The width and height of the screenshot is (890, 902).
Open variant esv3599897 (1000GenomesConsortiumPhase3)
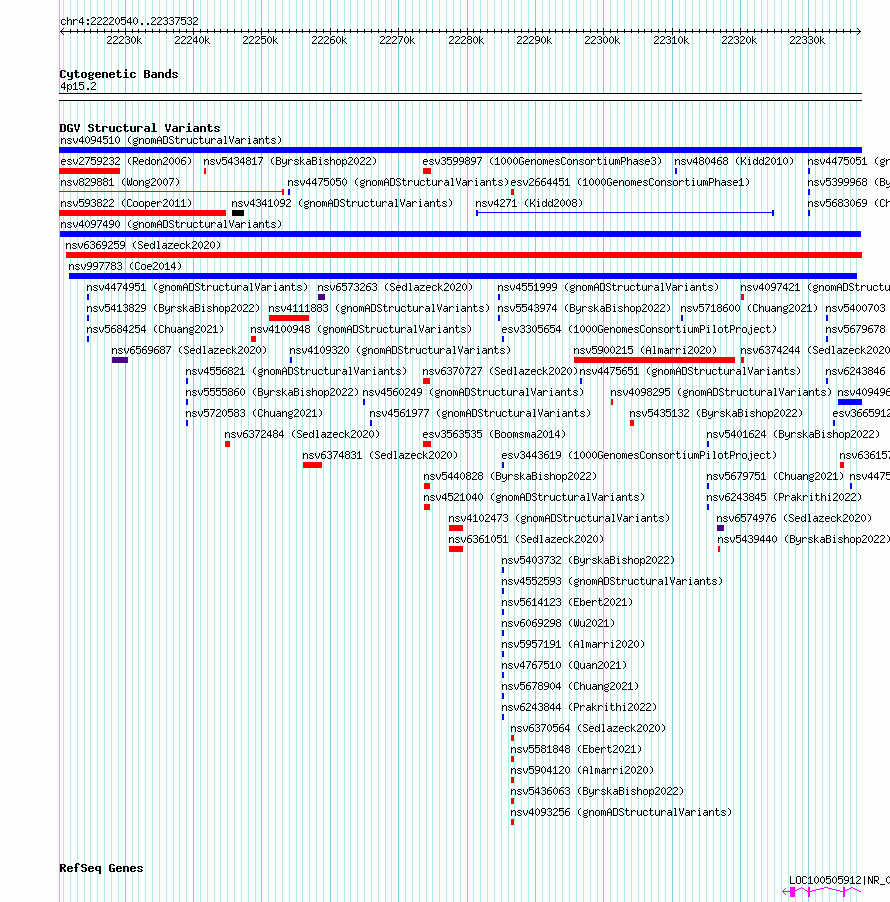click(542, 161)
